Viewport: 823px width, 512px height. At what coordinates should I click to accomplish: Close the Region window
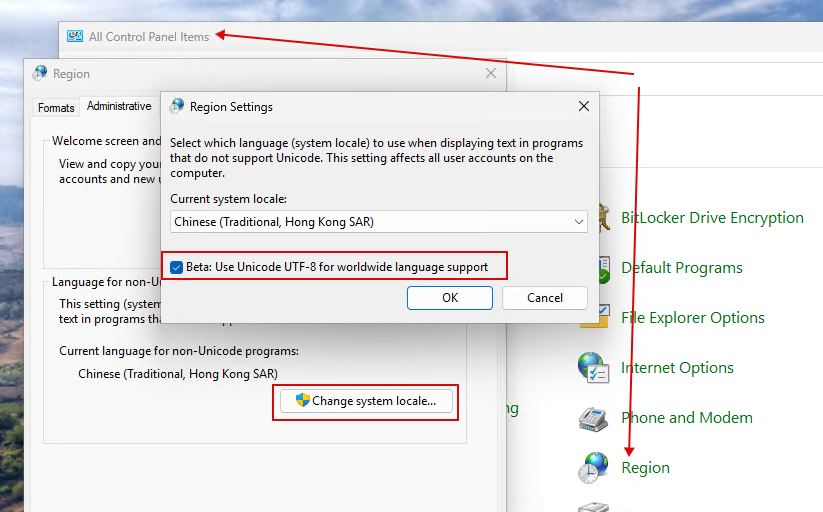[490, 73]
